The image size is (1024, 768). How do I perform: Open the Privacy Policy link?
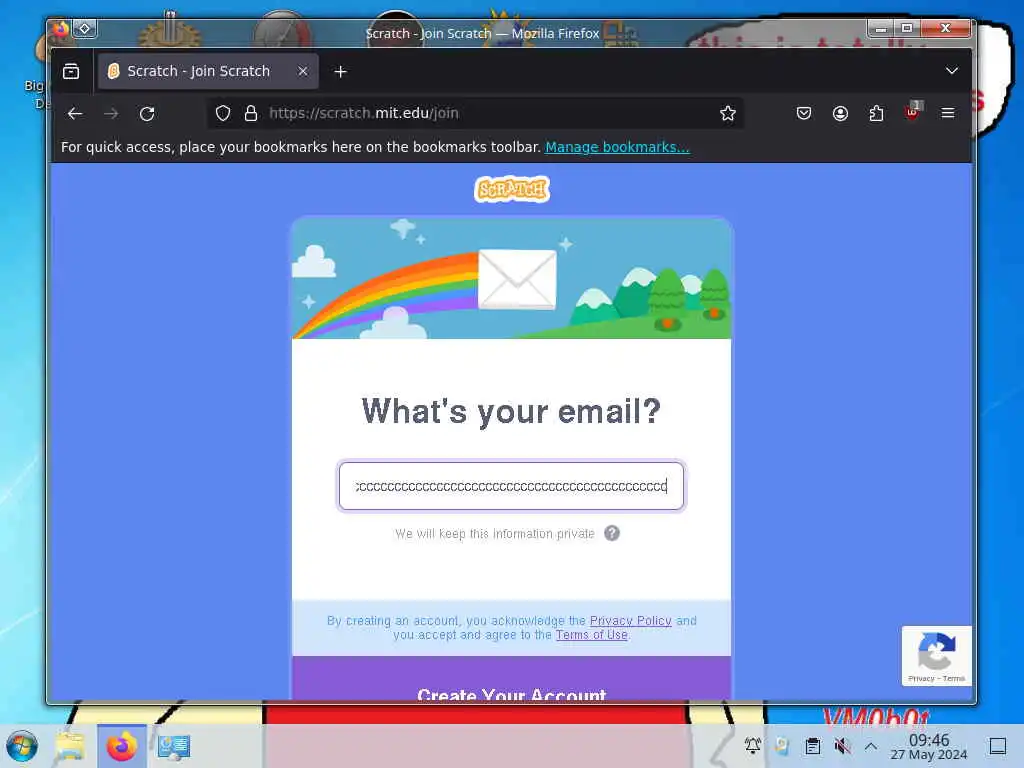631,620
